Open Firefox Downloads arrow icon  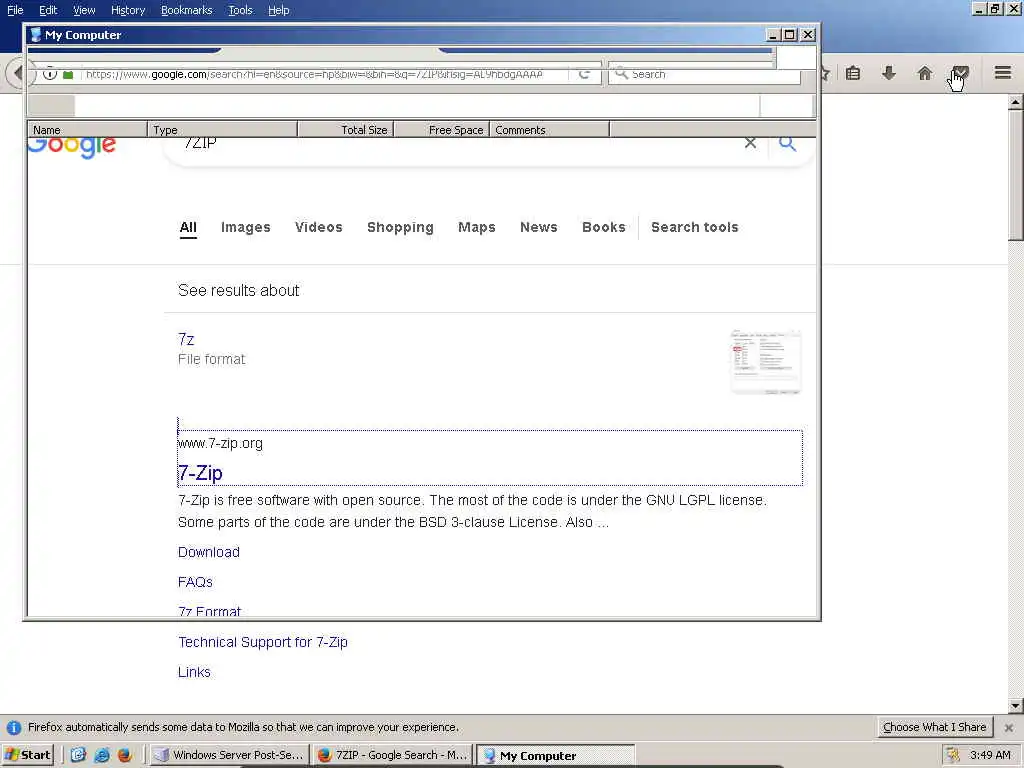click(x=888, y=72)
